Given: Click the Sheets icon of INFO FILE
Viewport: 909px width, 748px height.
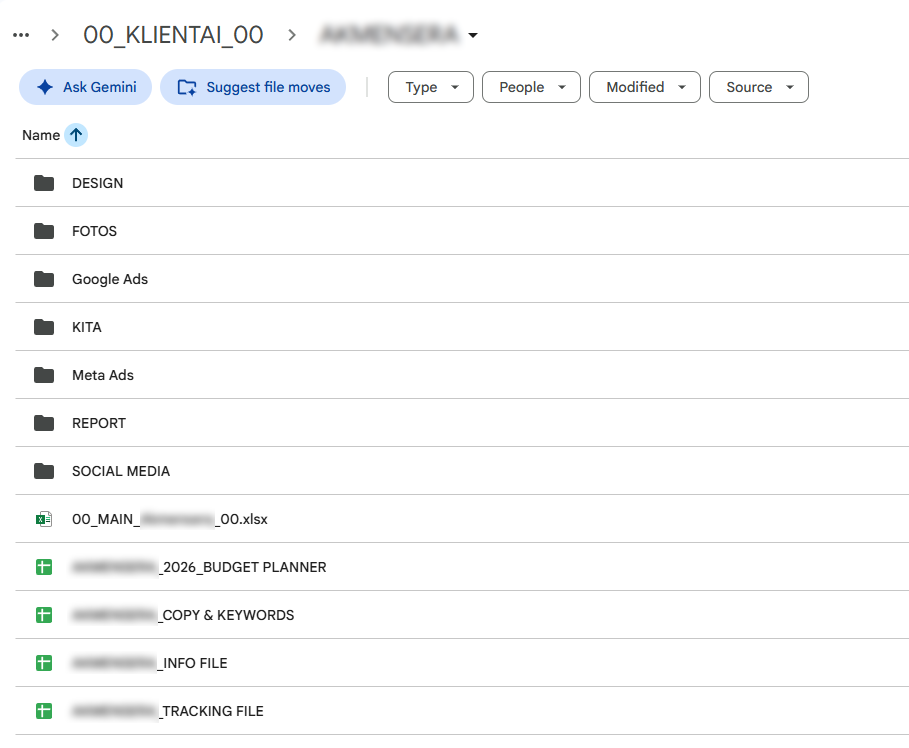Looking at the screenshot, I should (x=44, y=663).
